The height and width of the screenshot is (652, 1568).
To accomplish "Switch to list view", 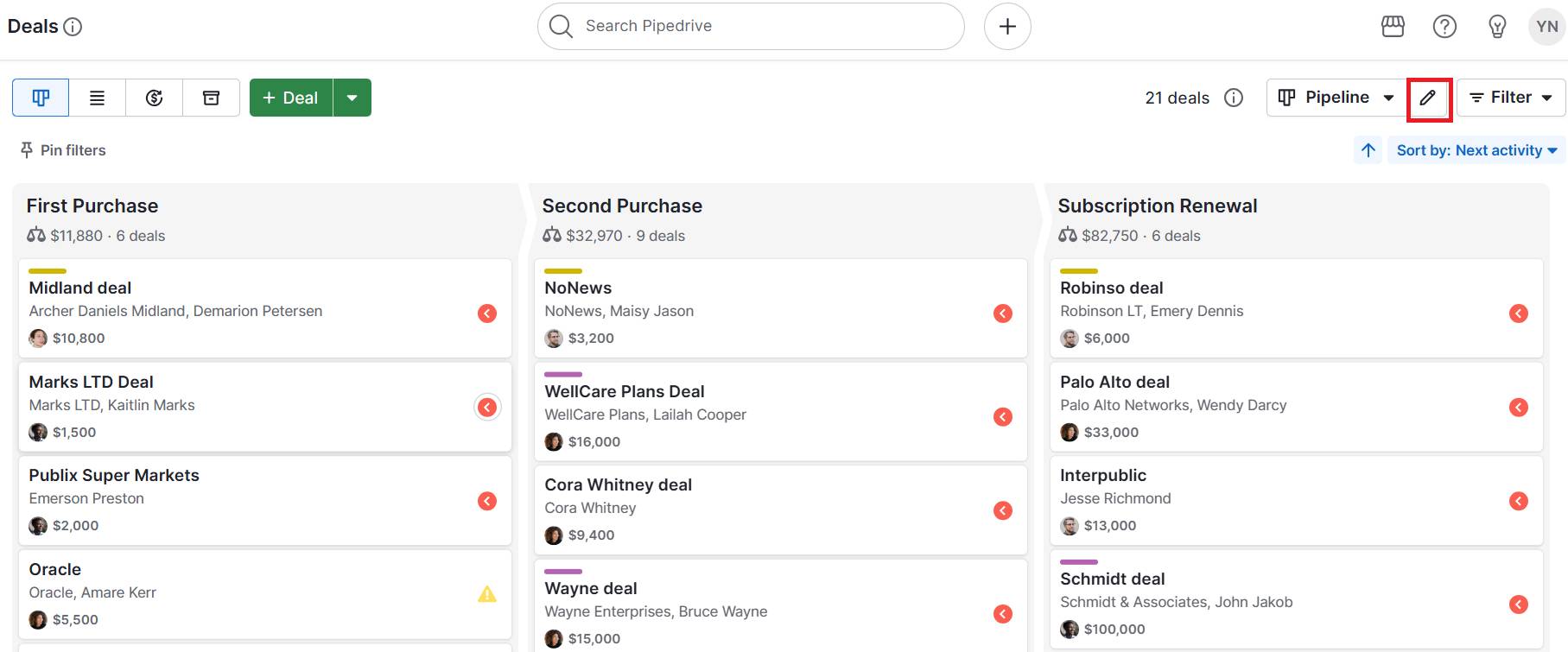I will tap(98, 98).
